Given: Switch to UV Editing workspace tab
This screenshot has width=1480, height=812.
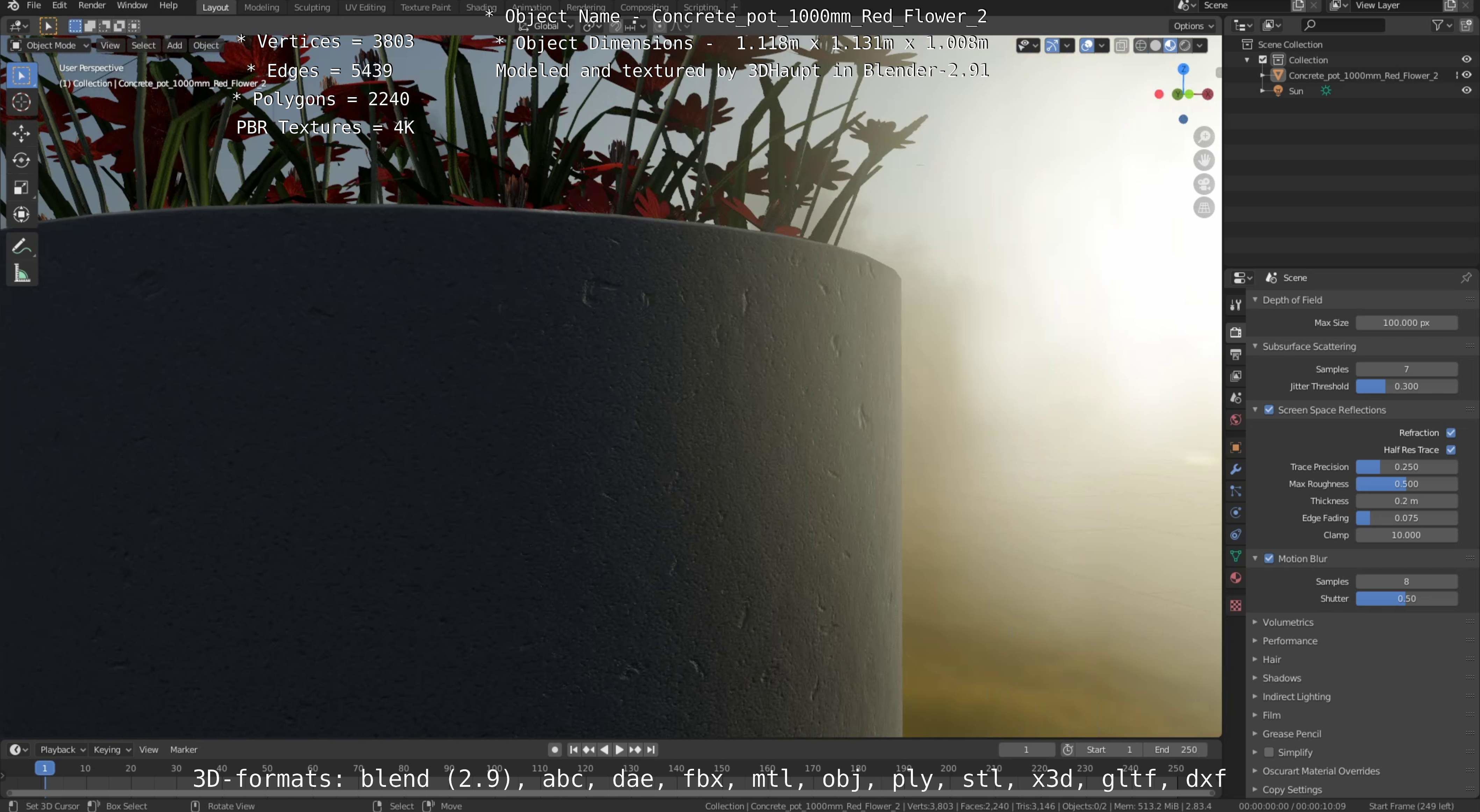Looking at the screenshot, I should pos(365,7).
